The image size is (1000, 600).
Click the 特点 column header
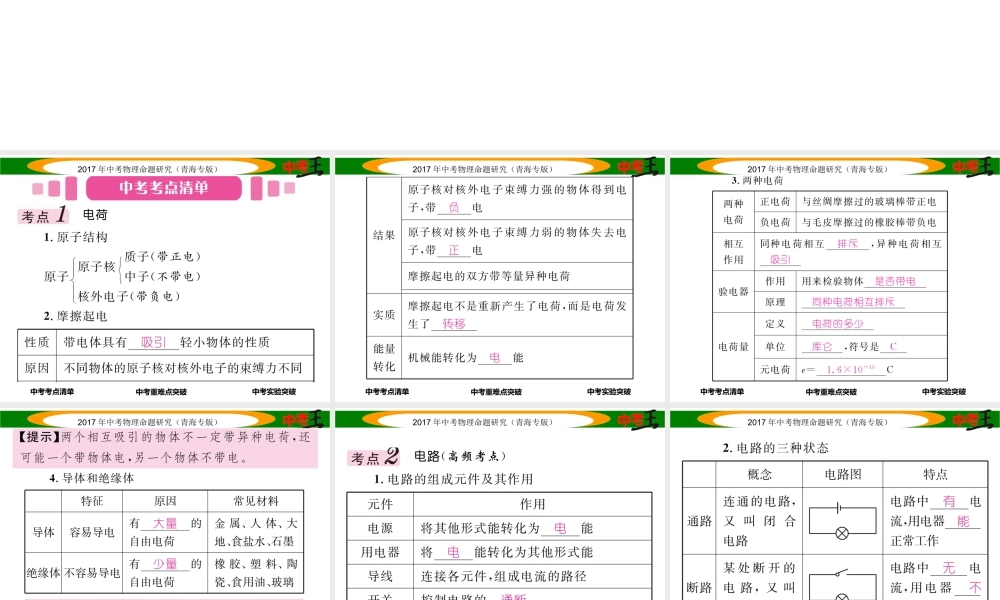click(935, 474)
